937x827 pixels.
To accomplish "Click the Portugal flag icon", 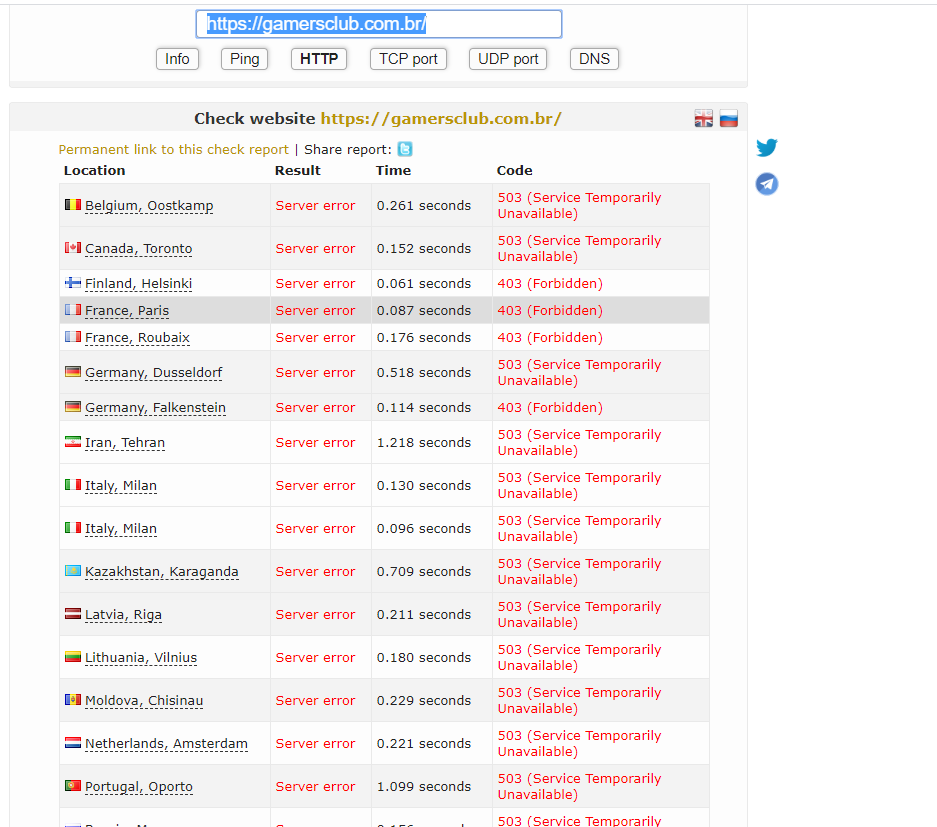I will tap(73, 786).
